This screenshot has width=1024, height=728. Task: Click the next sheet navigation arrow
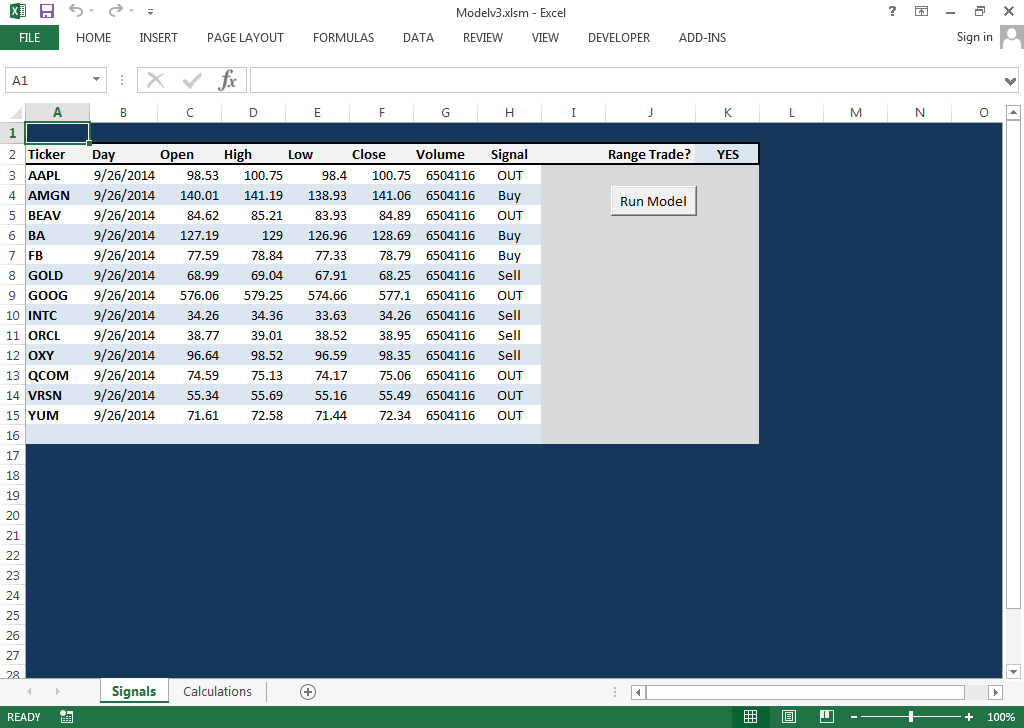pyautogui.click(x=57, y=691)
